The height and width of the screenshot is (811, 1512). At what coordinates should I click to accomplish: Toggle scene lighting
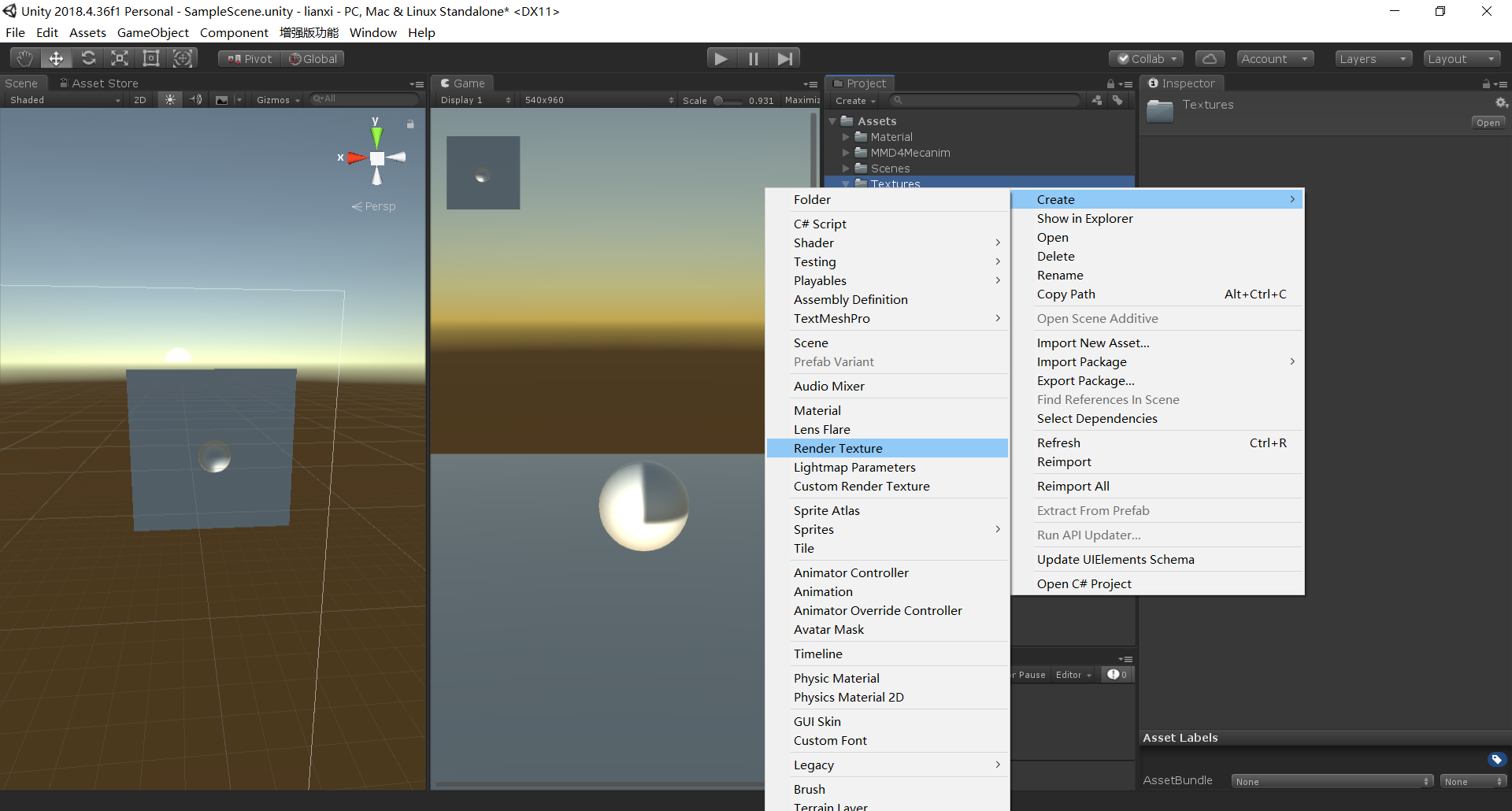[x=169, y=99]
